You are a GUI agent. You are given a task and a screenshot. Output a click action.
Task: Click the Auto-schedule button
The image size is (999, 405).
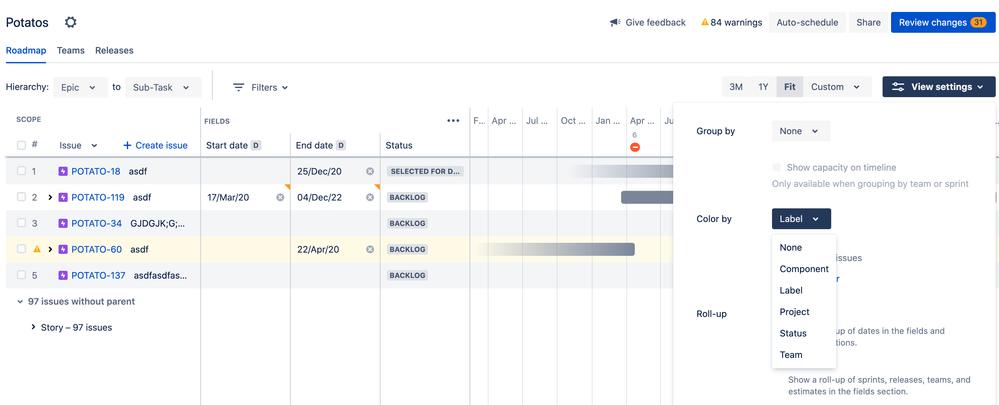[807, 22]
